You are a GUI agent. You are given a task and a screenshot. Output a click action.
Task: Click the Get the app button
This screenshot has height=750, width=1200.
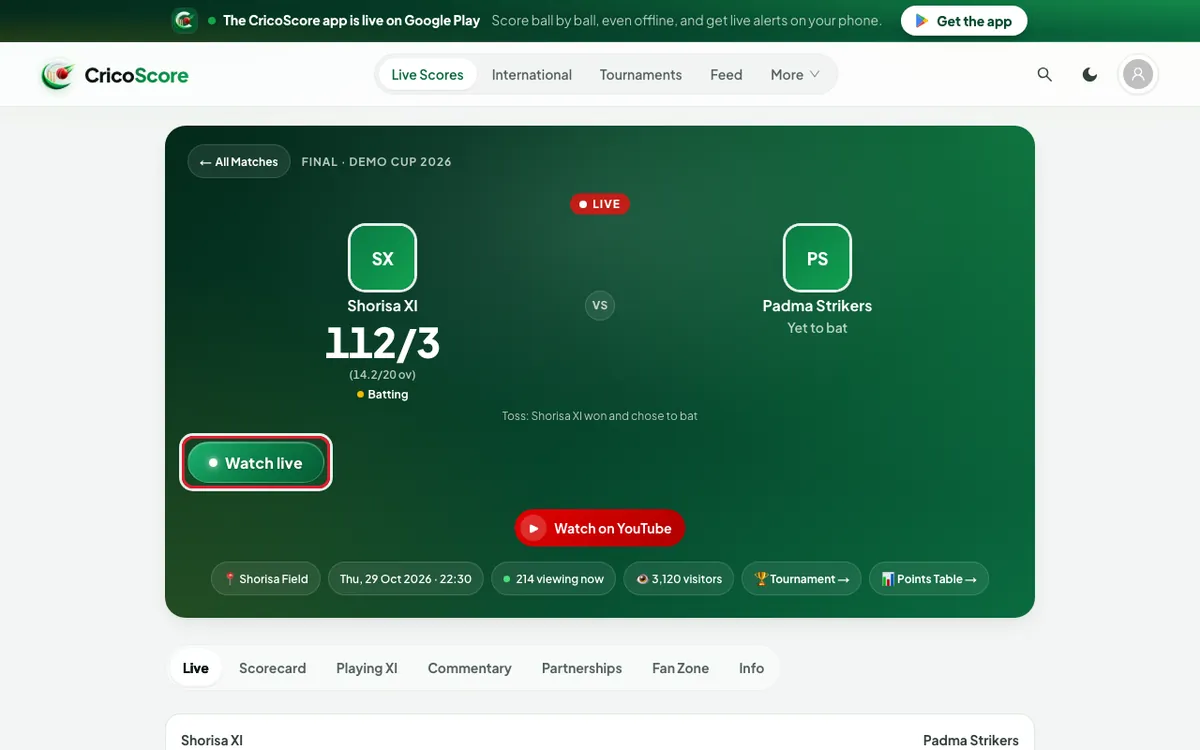[x=964, y=21]
